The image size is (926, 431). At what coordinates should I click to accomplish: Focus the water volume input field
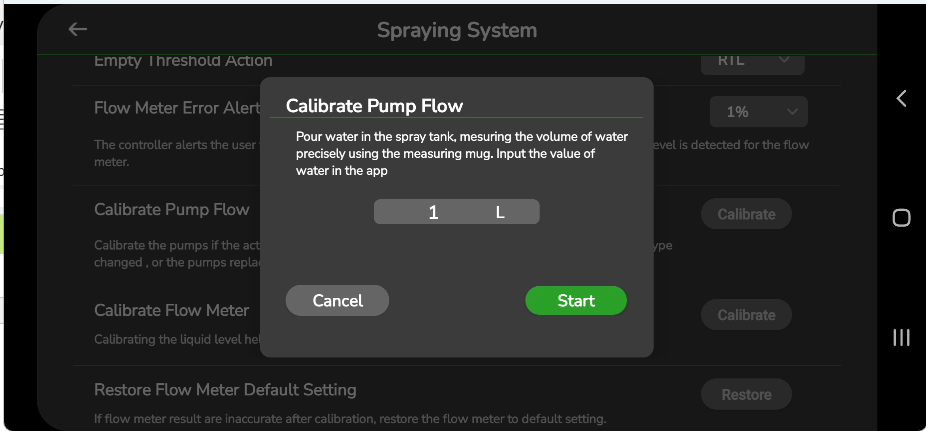[434, 212]
